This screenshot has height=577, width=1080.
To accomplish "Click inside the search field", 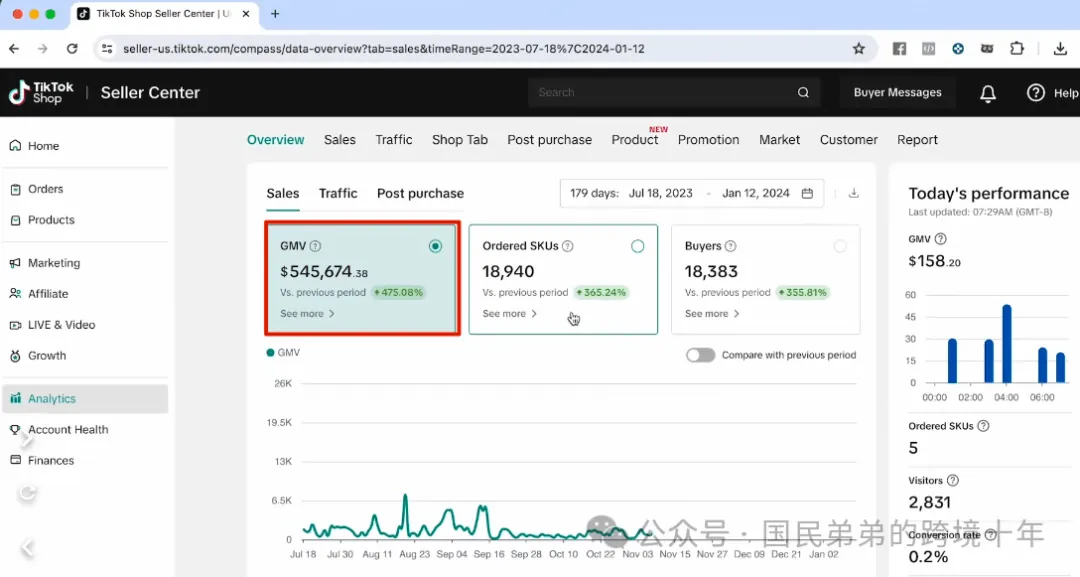I will coord(670,92).
